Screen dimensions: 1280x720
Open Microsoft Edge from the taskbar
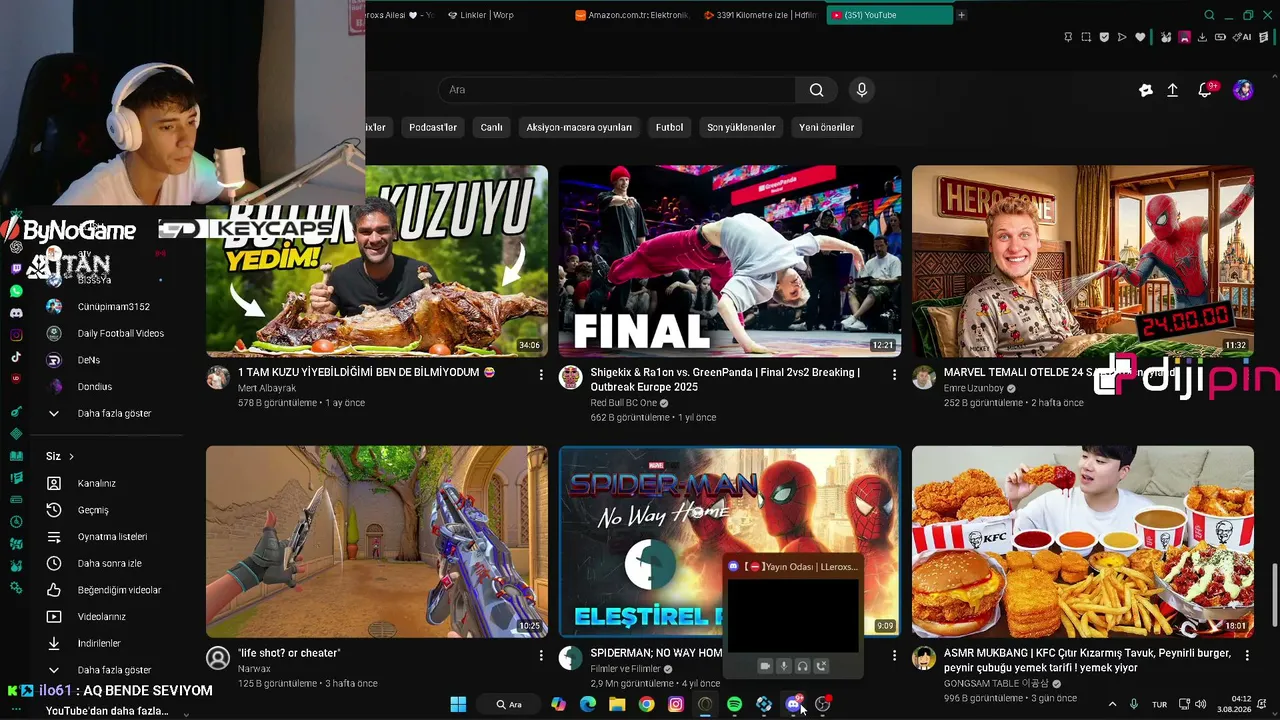pyautogui.click(x=588, y=704)
